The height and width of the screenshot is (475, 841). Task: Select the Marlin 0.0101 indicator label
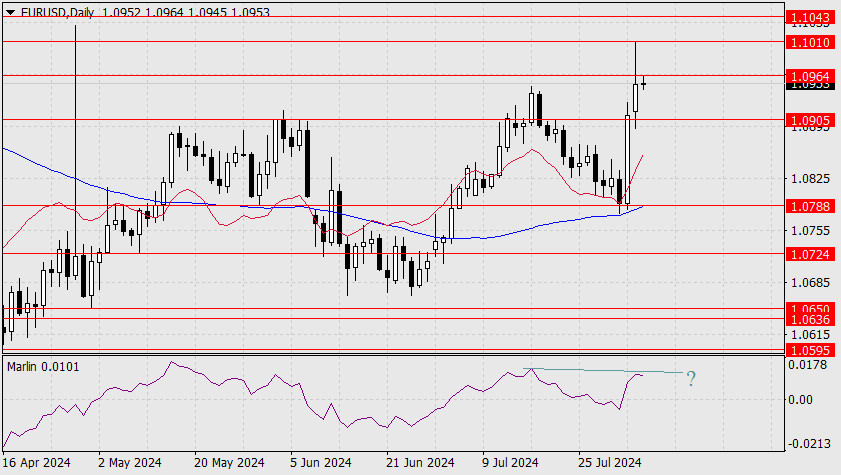(43, 367)
